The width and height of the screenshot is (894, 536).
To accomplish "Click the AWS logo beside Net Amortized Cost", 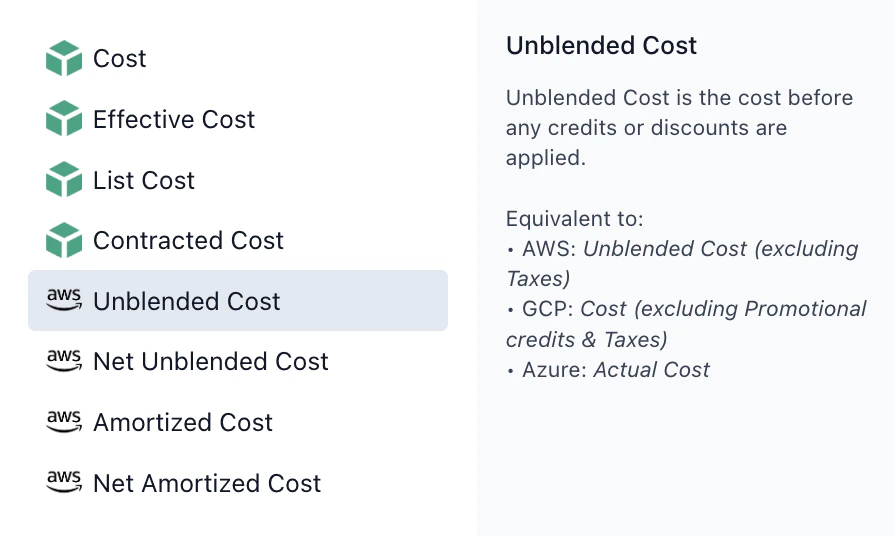I will (64, 483).
